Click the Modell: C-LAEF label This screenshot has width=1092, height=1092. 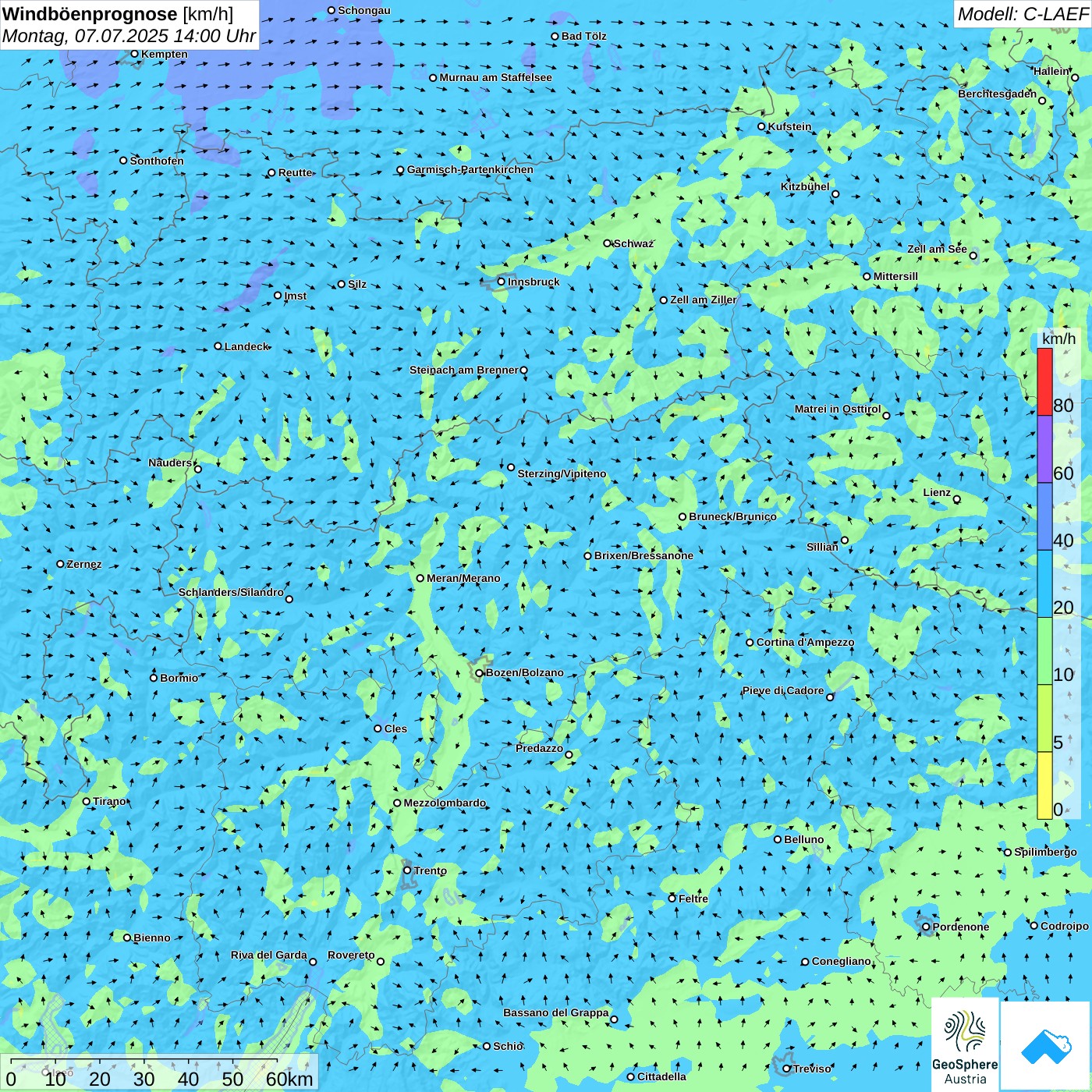1022,14
